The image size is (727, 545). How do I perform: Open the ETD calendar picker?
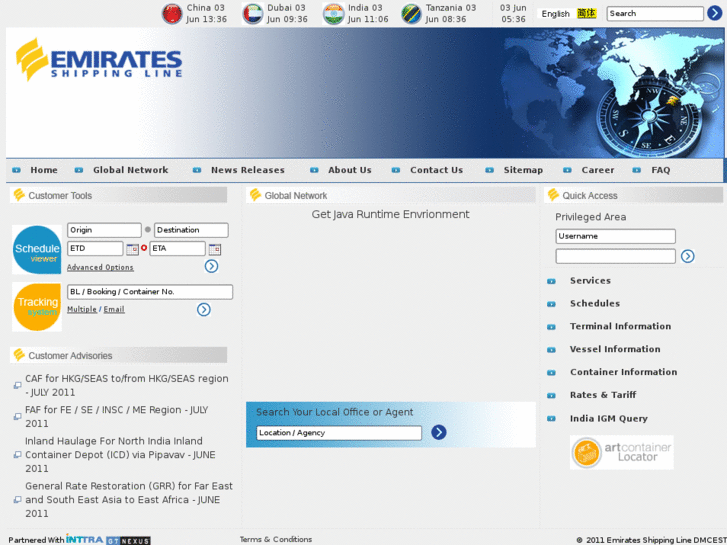click(x=133, y=249)
